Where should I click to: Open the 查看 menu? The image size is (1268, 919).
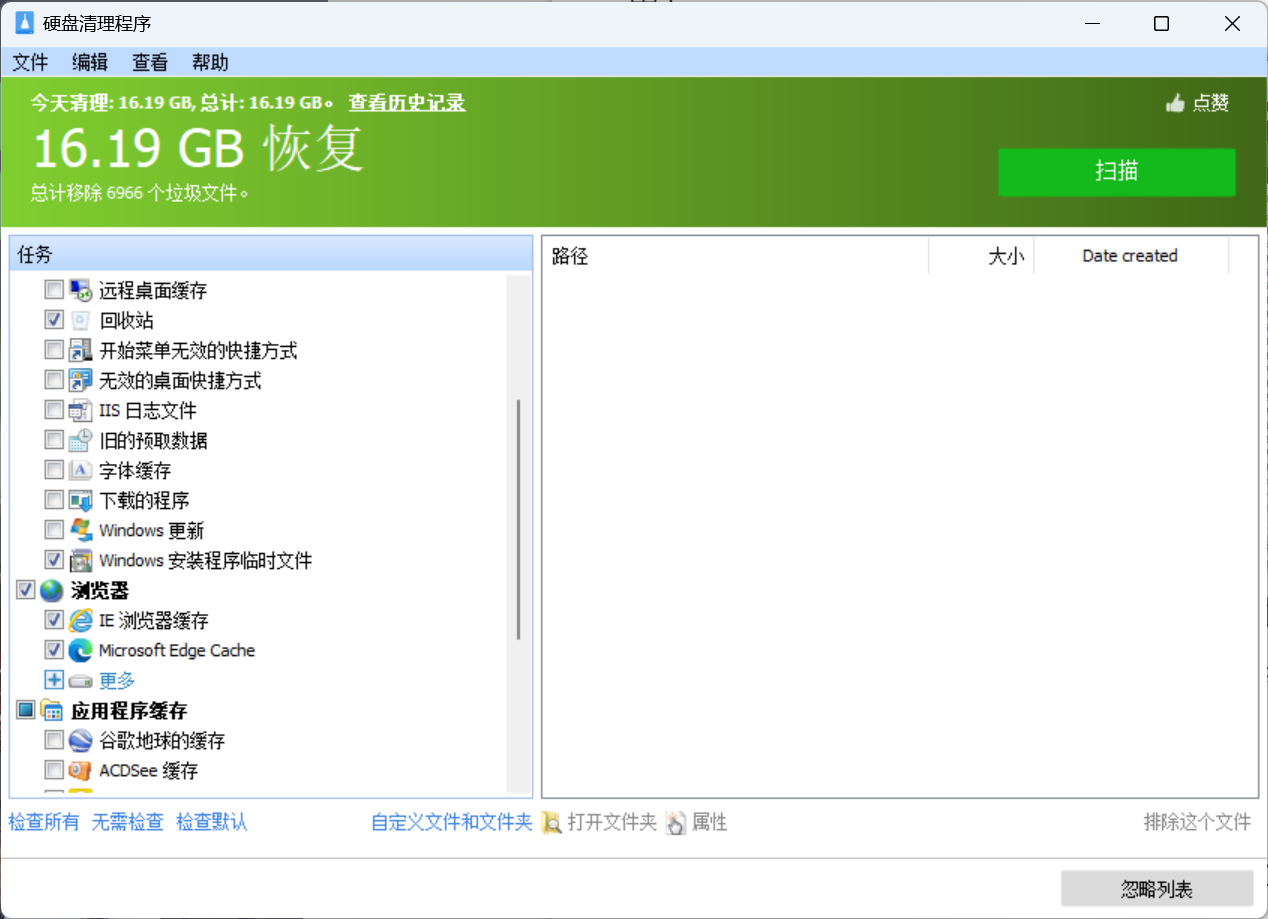pyautogui.click(x=150, y=62)
